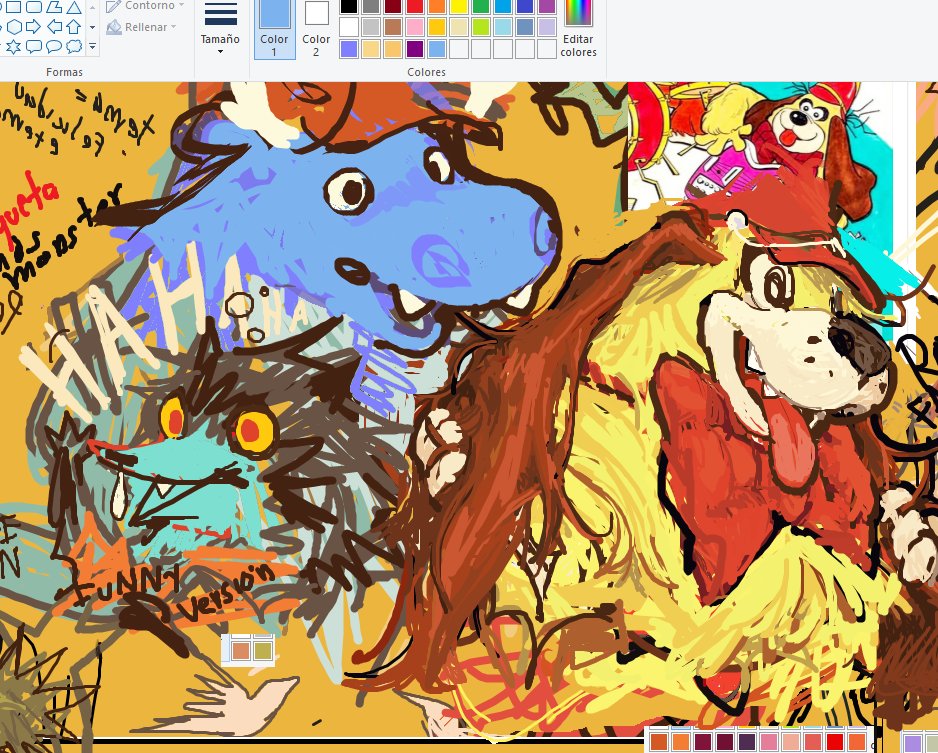The image size is (938, 753).
Task: Choose the first custom light orange swatch
Action: tap(371, 49)
